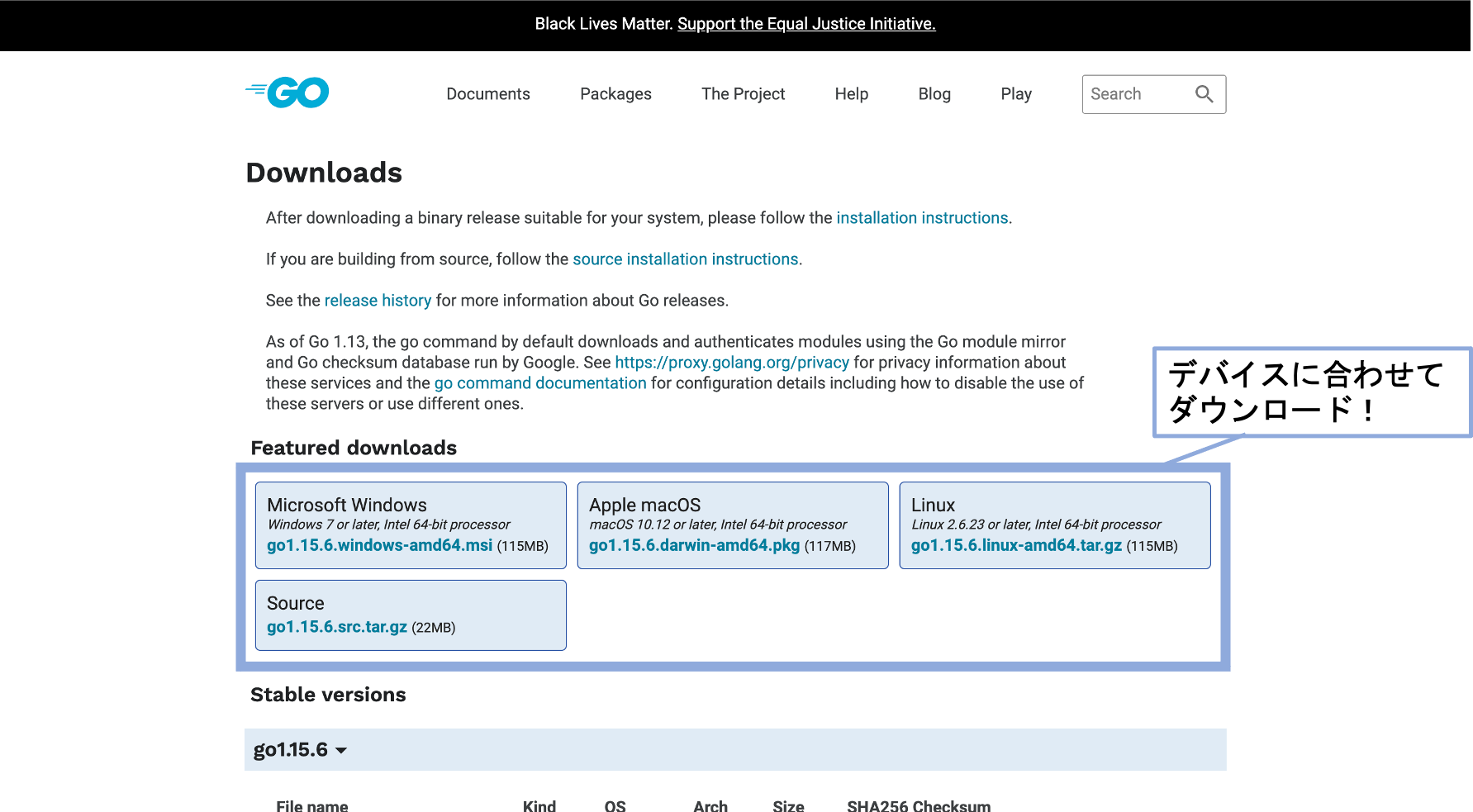
Task: Click the Linux 2.6.23 or later requirement text
Action: [1036, 525]
